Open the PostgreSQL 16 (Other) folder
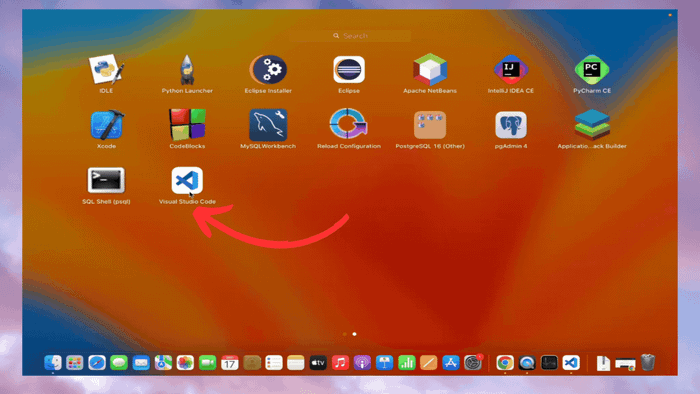Image resolution: width=700 pixels, height=394 pixels. (x=430, y=125)
